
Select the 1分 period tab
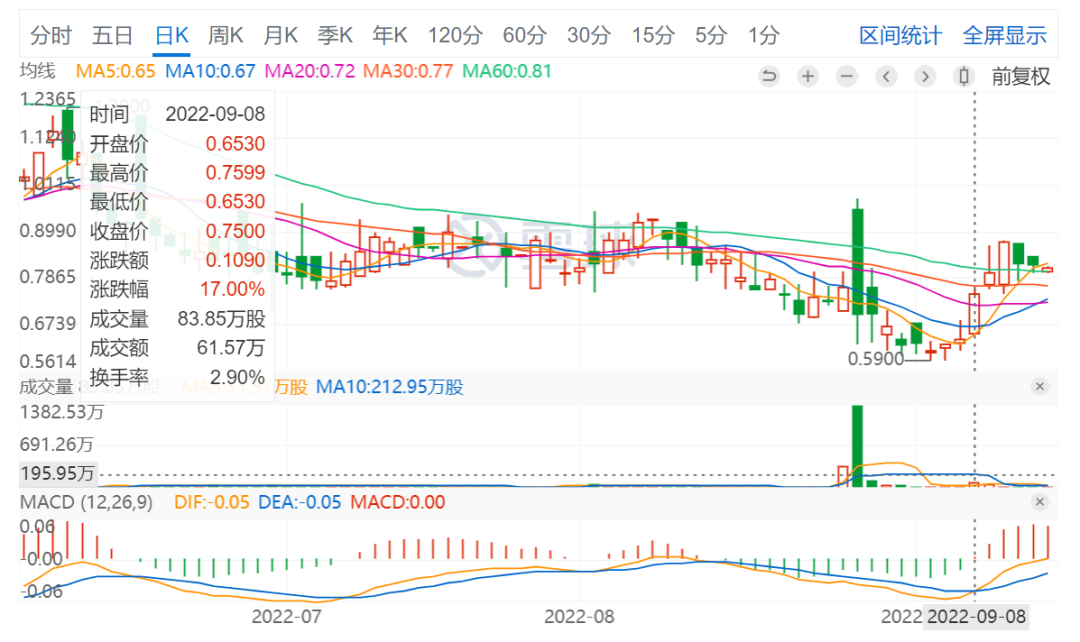tap(764, 35)
